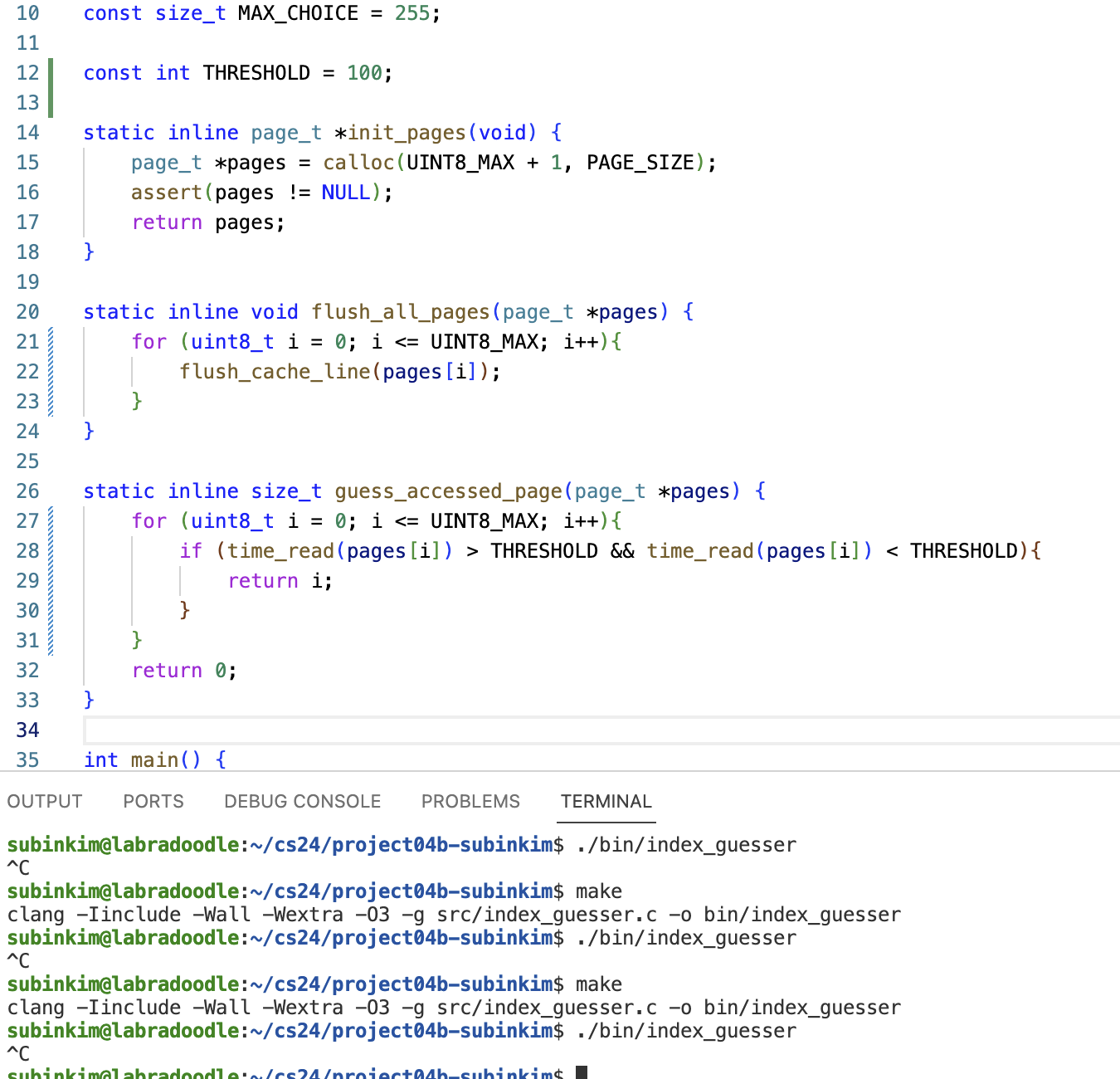Open the PORTS panel tab
The width and height of the screenshot is (1120, 1079).
(153, 801)
